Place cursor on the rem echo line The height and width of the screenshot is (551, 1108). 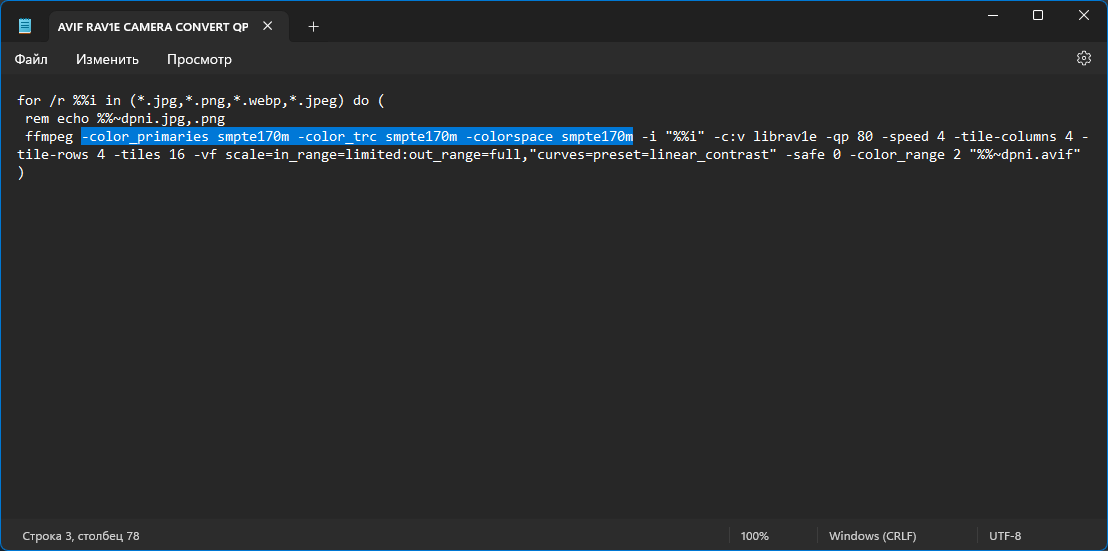point(124,118)
